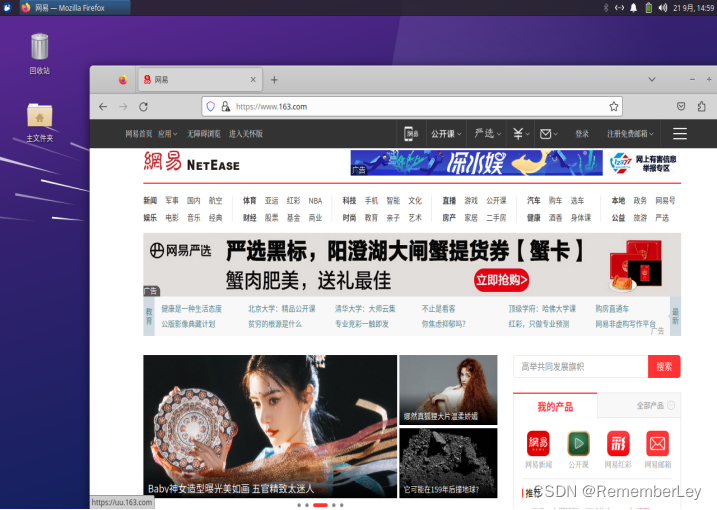Expand the 公开课 dropdown
Screen dimensions: 717x510
coord(446,134)
